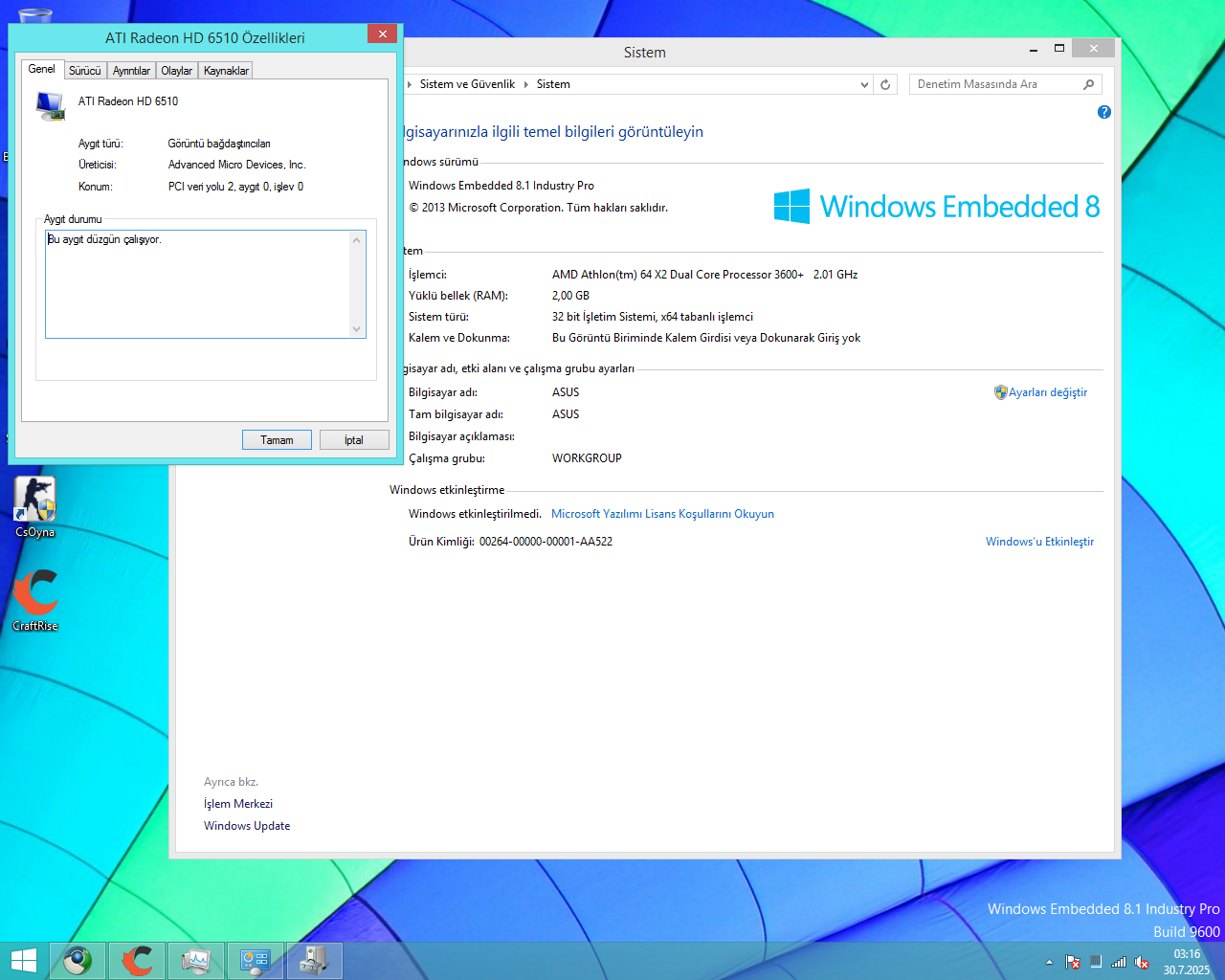Click the Görüntü bağdaştırıcıları device type text
Screen dimensions: 1225x980
tap(219, 144)
